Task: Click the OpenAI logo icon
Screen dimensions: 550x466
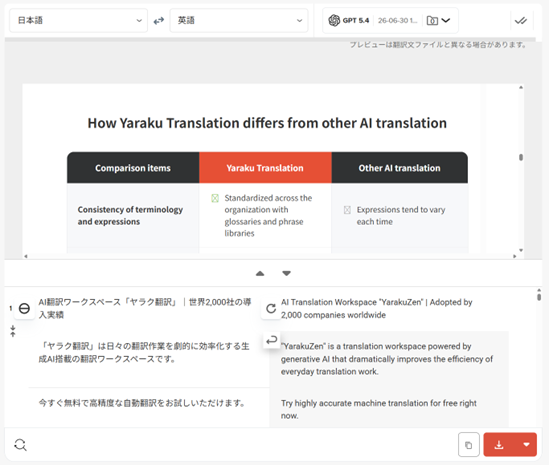Action: [334, 21]
